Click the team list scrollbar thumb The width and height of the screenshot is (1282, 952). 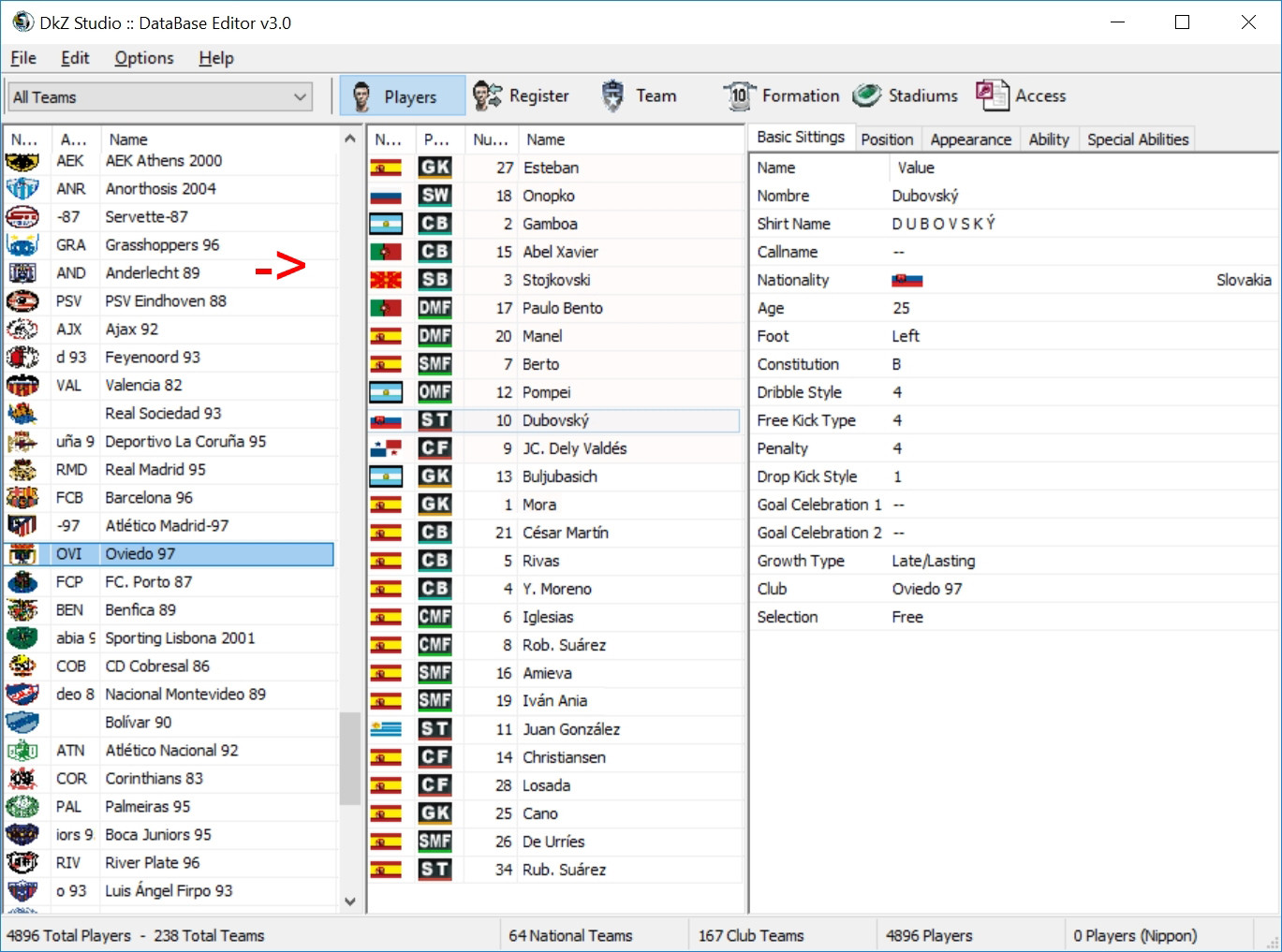pos(350,758)
